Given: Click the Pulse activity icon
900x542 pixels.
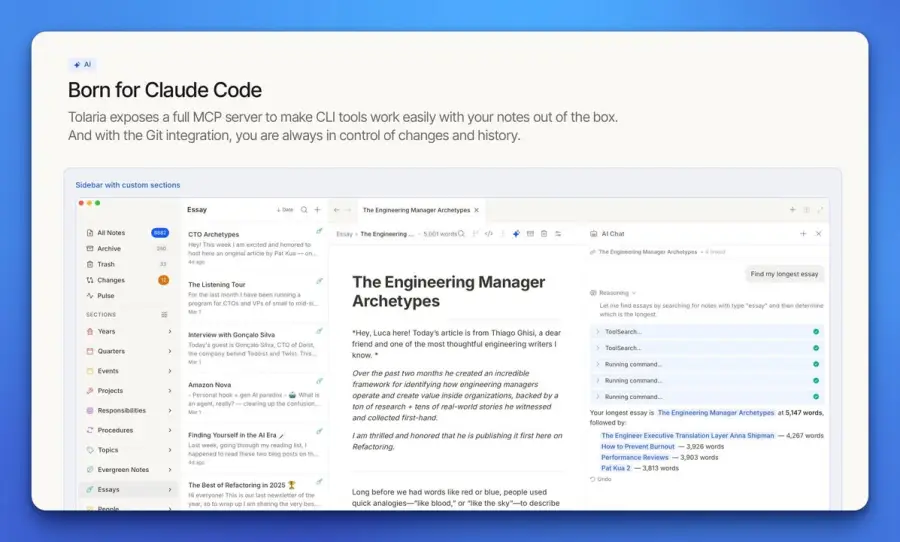Looking at the screenshot, I should pyautogui.click(x=90, y=296).
